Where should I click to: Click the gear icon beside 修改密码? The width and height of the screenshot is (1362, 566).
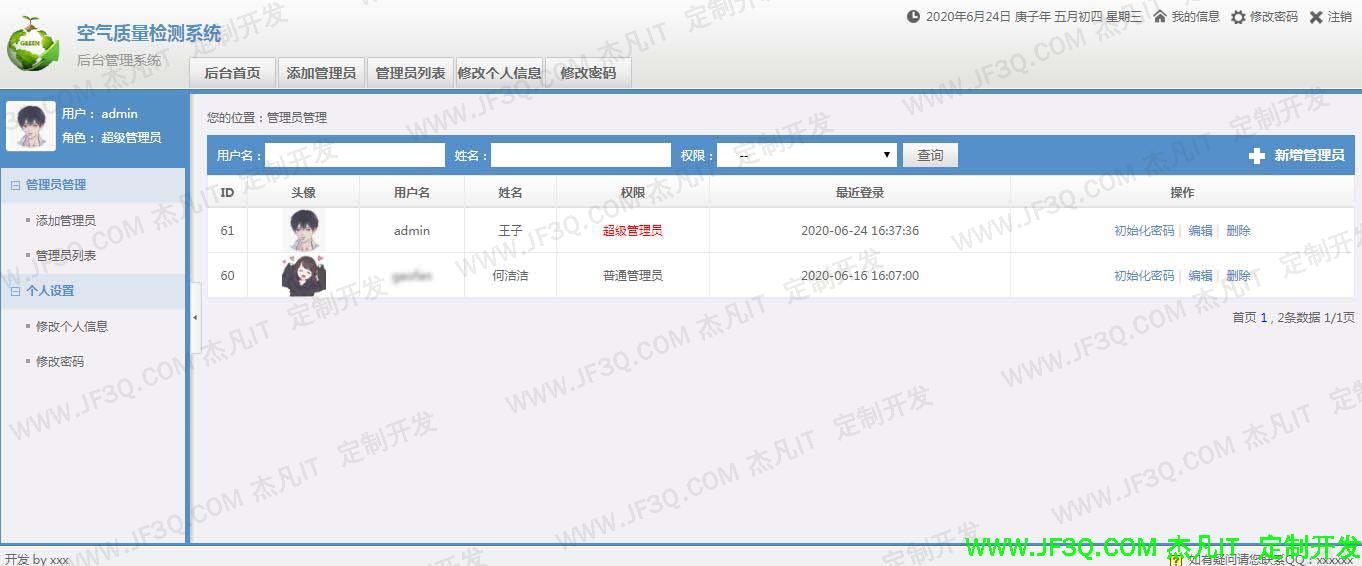tap(1238, 17)
